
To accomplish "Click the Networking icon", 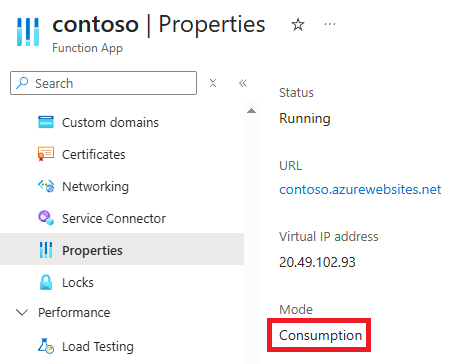I will [46, 186].
